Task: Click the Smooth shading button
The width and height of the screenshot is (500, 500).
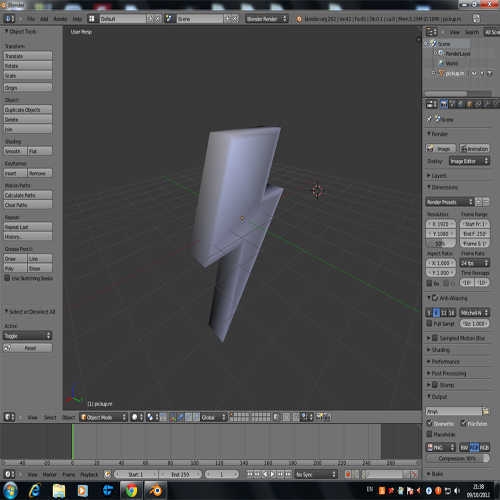Action: click(15, 151)
